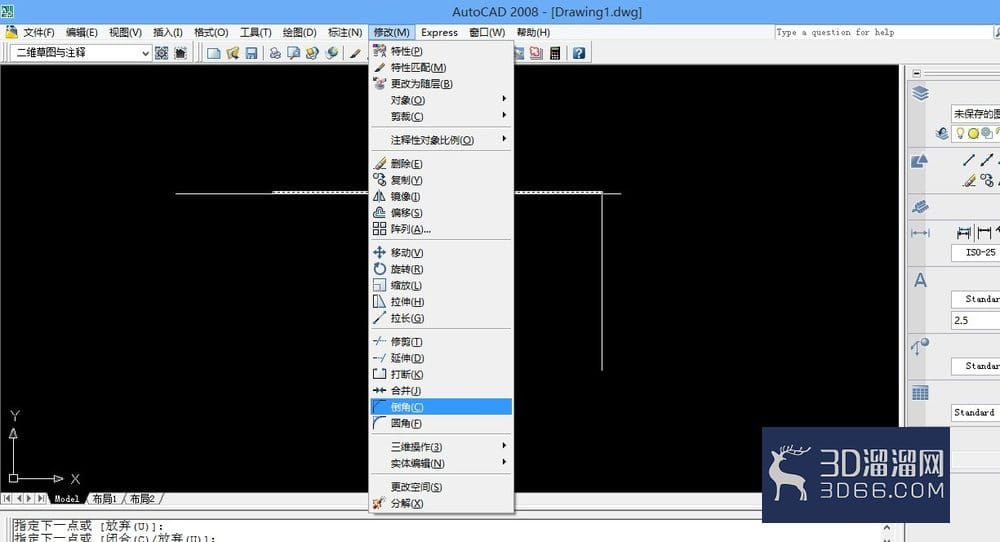Choose 删除(E) erase command

[441, 164]
